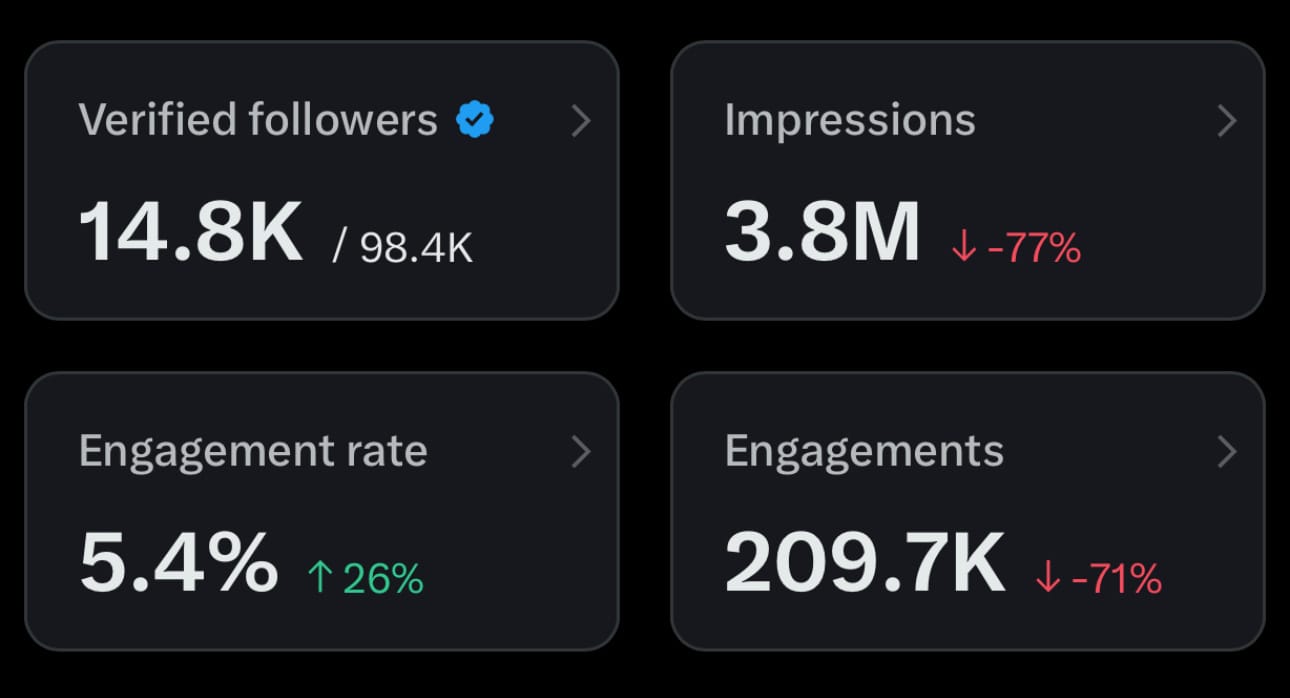1290x698 pixels.
Task: Open Engagement rate details chevron
Action: pyautogui.click(x=581, y=453)
